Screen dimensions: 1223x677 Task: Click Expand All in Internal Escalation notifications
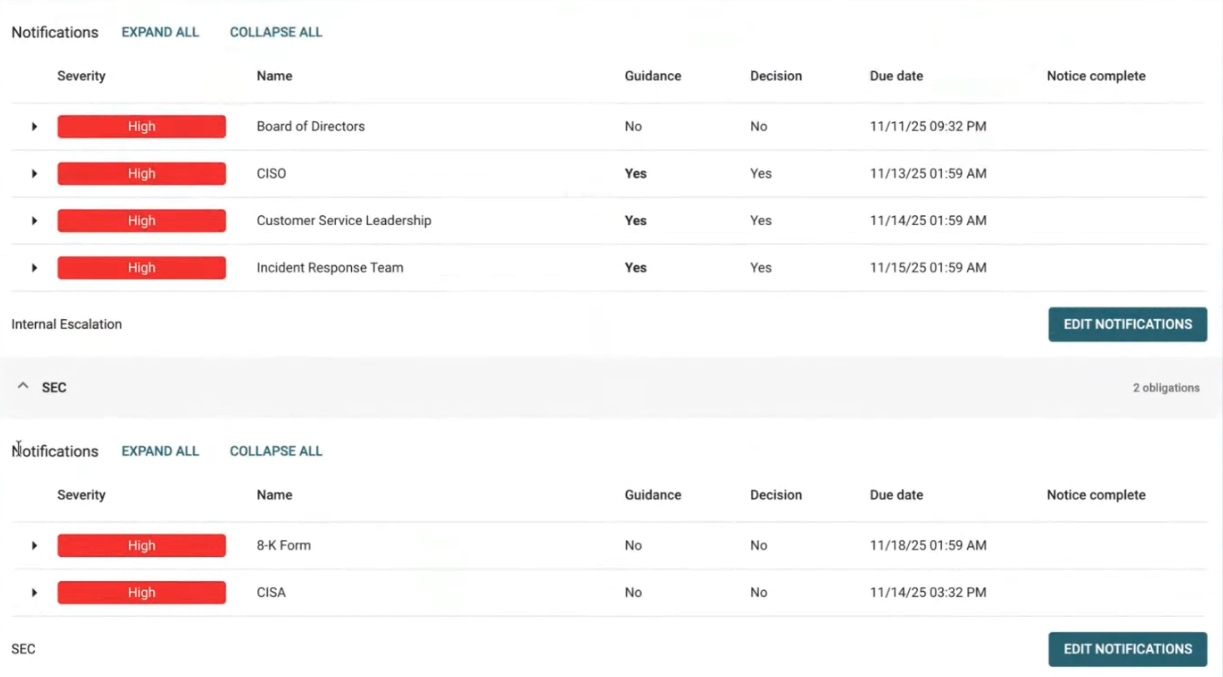160,32
